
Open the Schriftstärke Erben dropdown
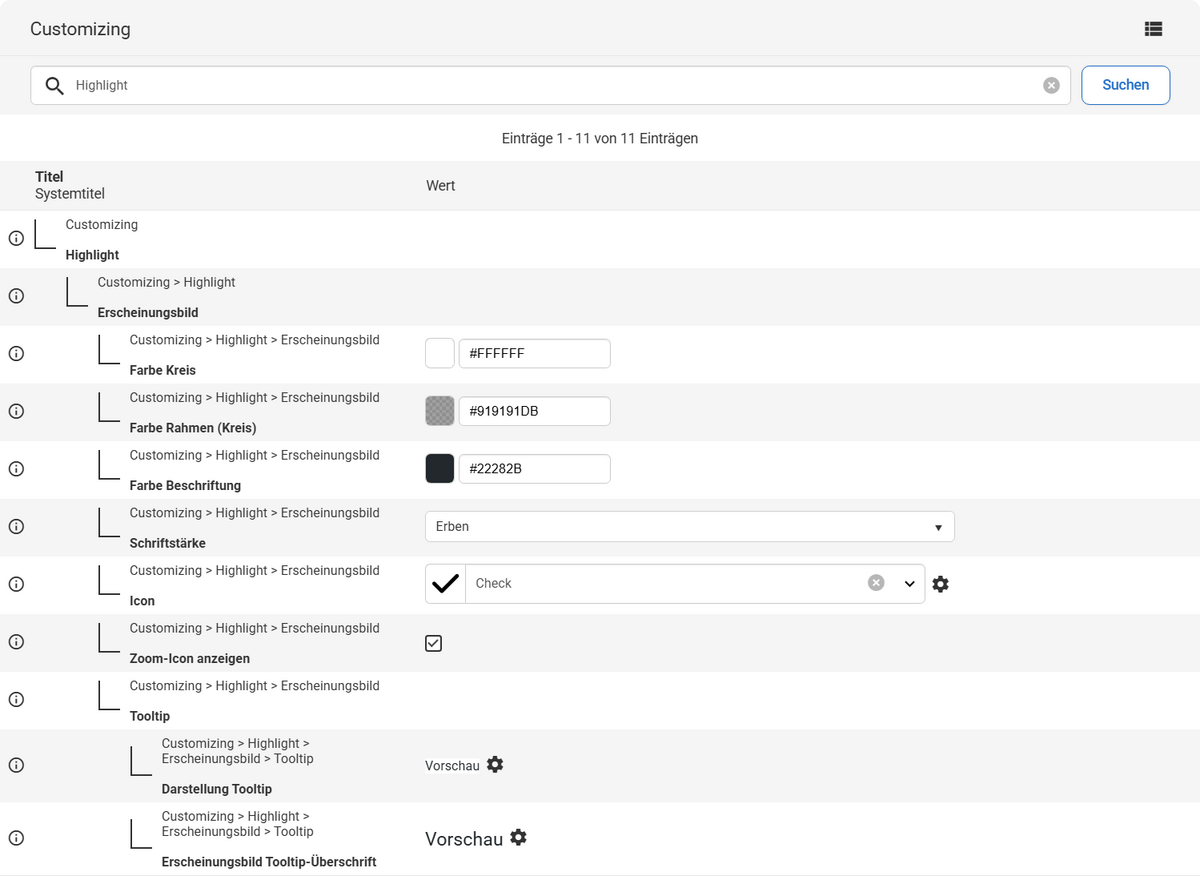(x=690, y=526)
